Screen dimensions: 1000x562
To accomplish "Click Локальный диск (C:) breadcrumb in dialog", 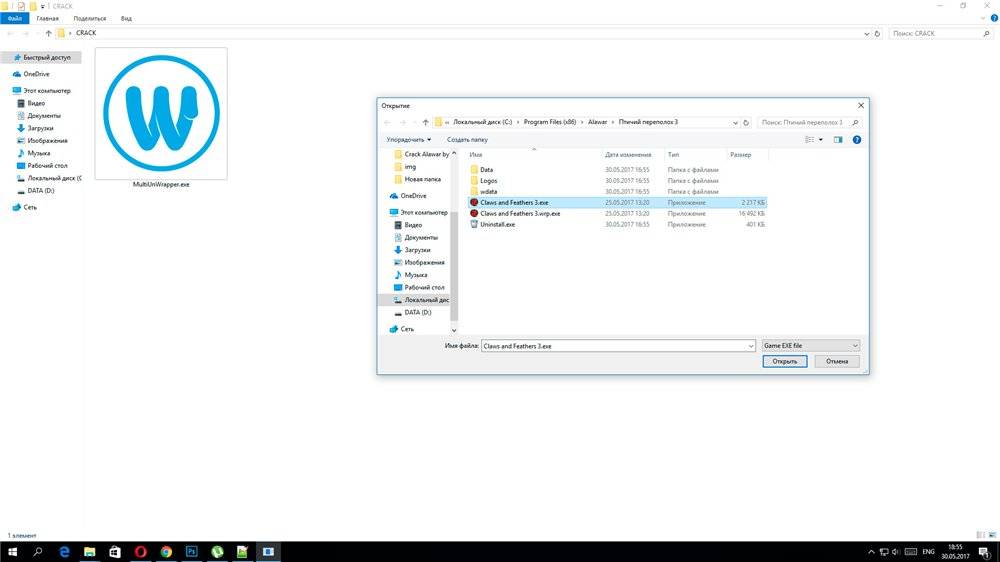I will [482, 122].
